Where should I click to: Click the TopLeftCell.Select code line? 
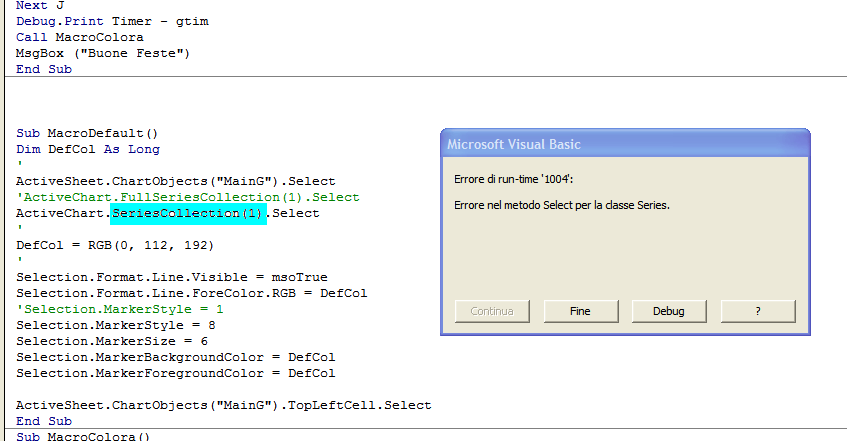(x=224, y=405)
